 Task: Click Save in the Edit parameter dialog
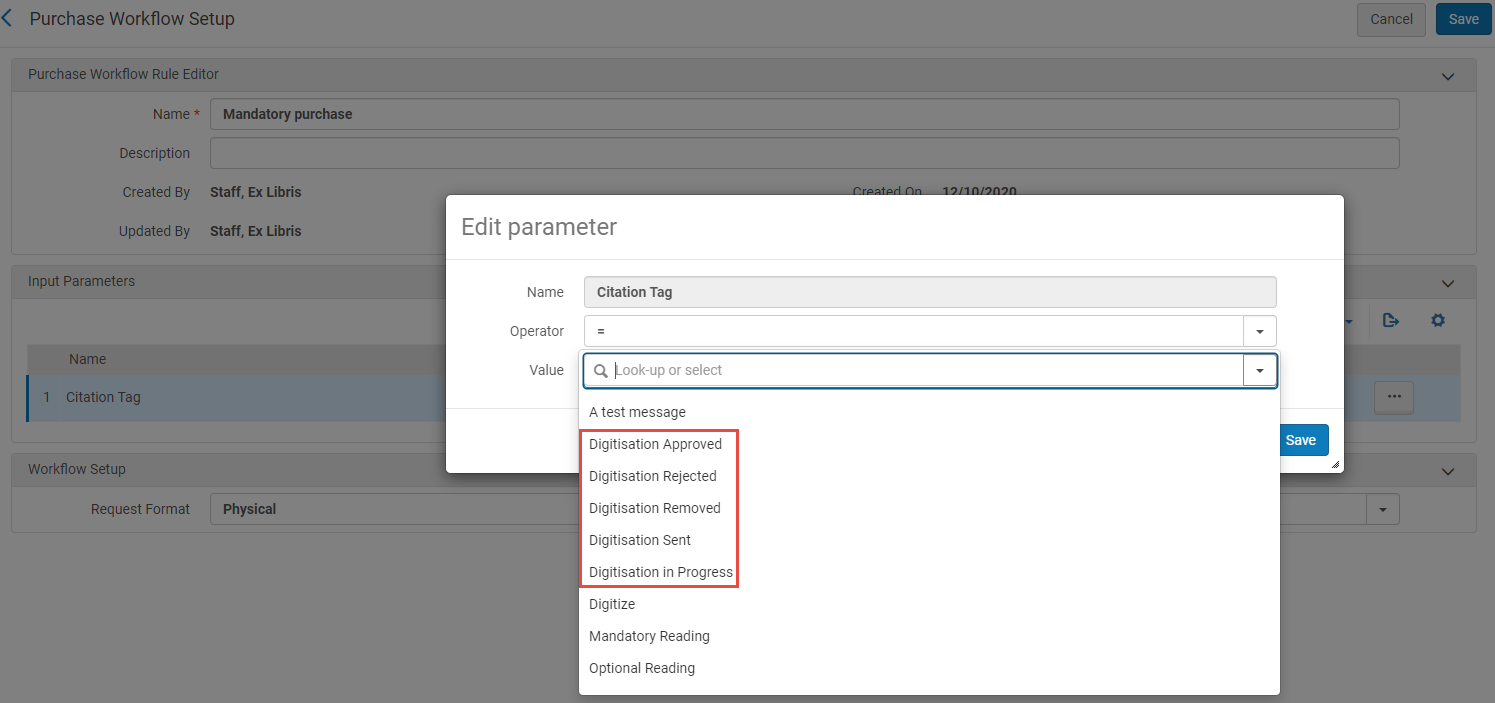1300,440
